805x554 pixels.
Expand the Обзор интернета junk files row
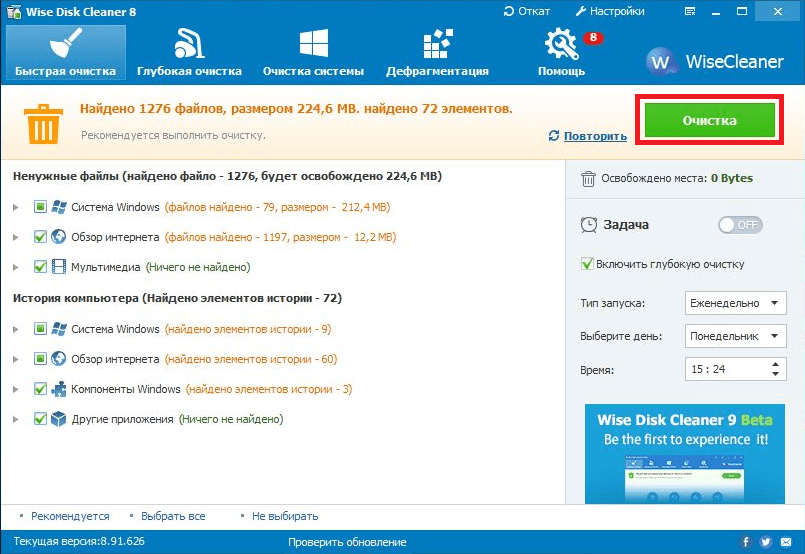16,237
